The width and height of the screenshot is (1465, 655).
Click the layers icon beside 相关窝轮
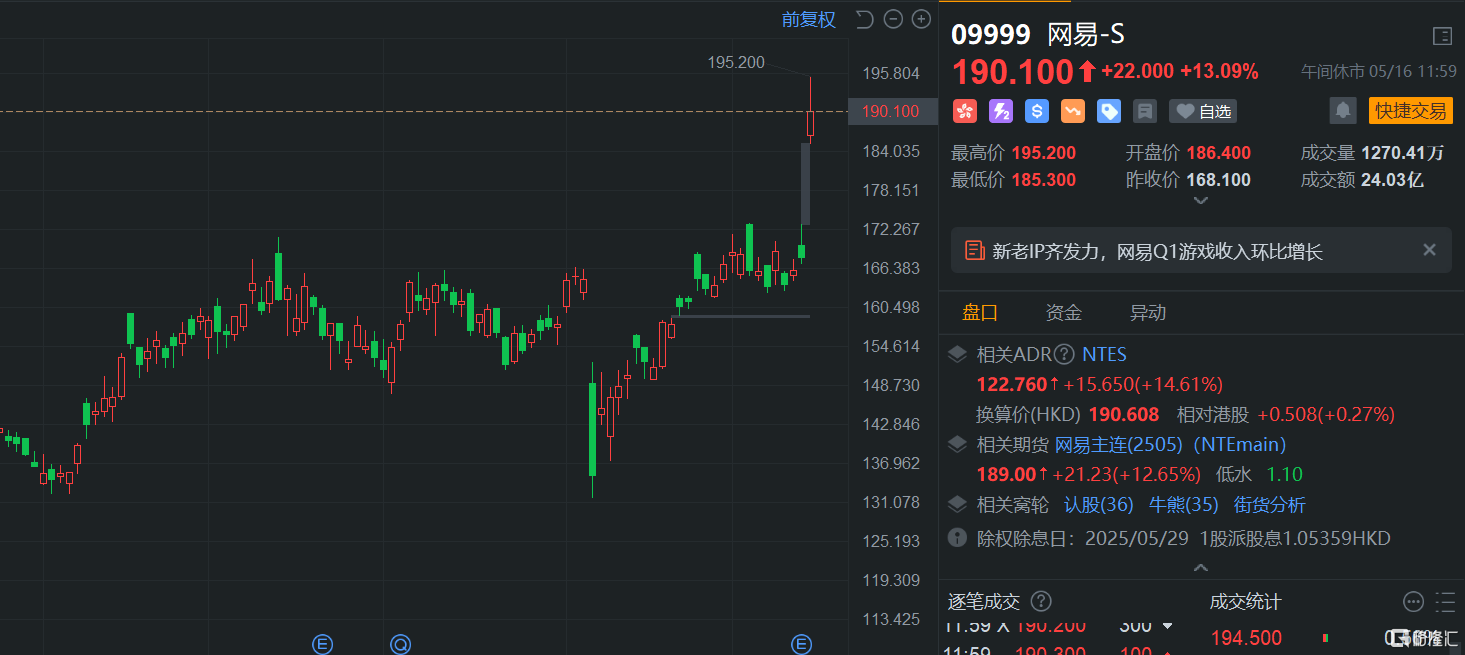(x=957, y=504)
